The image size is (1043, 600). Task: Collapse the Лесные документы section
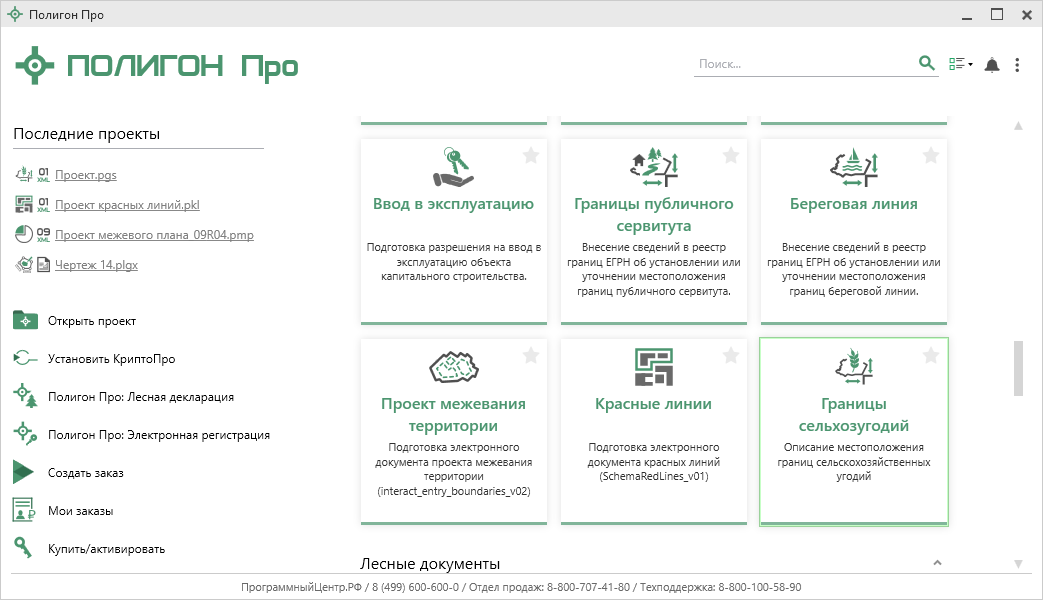937,564
